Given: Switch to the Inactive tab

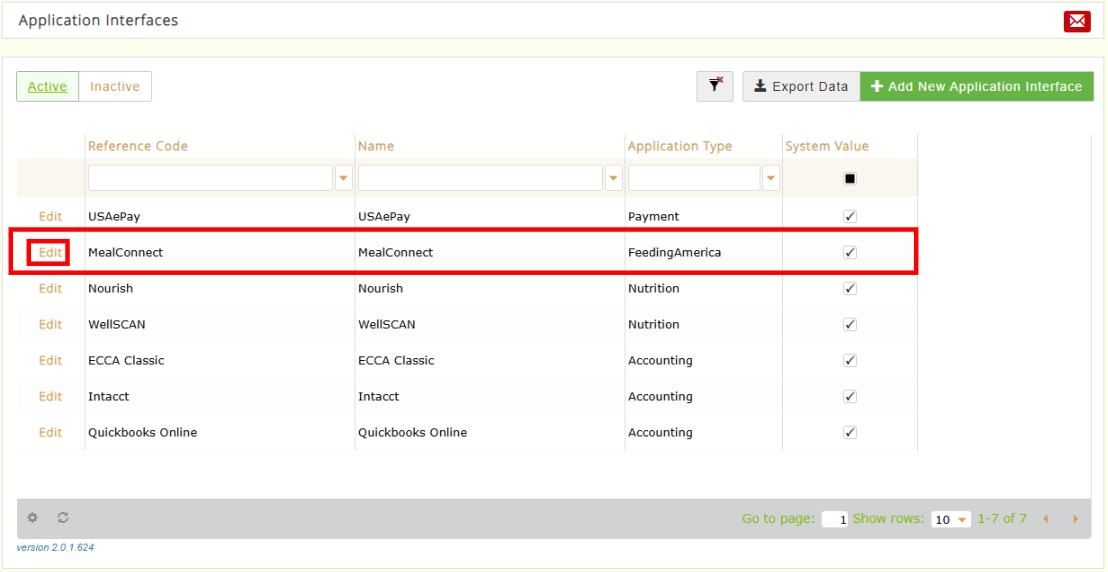Looking at the screenshot, I should 115,86.
